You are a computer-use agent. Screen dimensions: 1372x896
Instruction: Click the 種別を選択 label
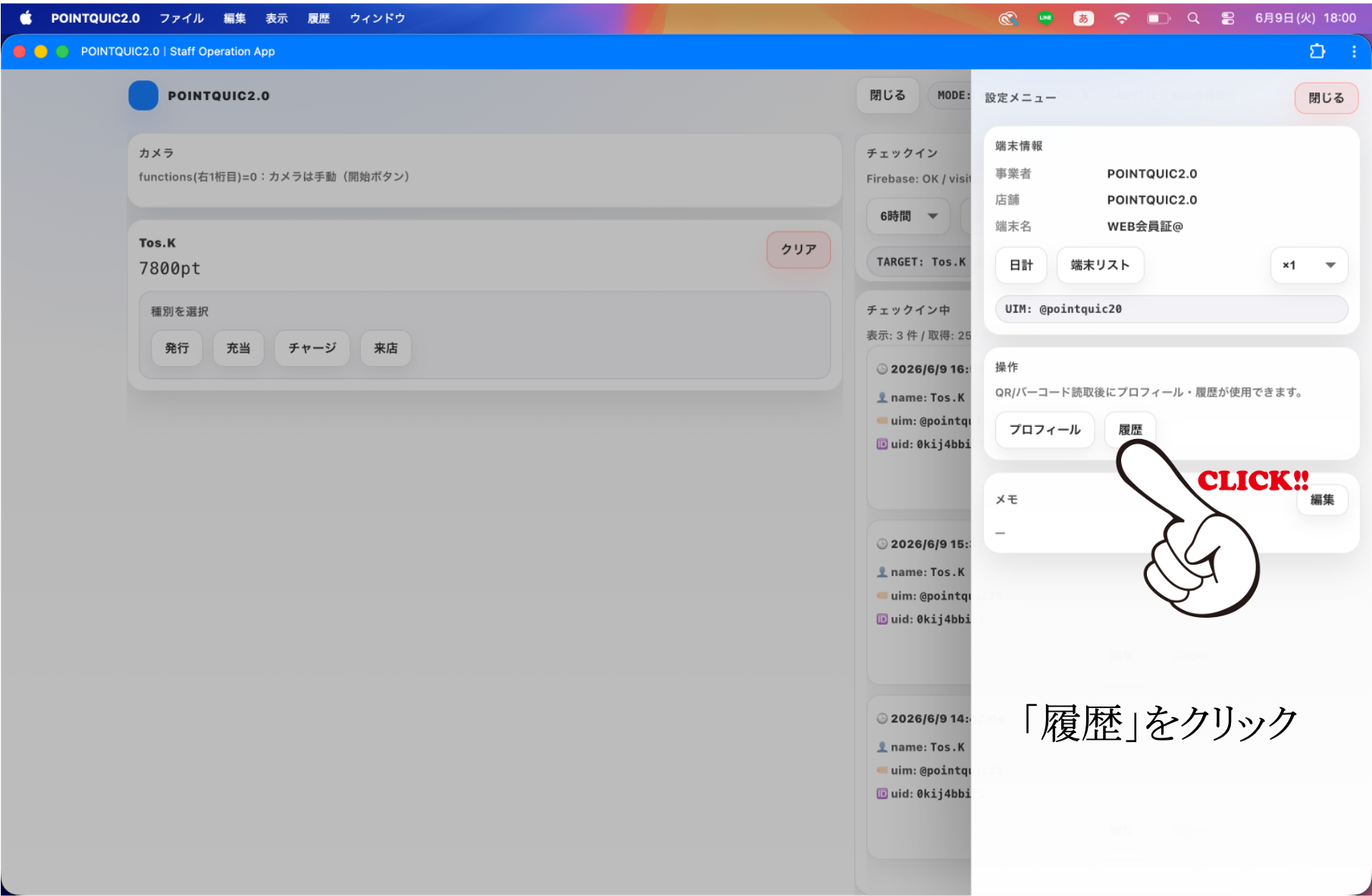(x=180, y=312)
